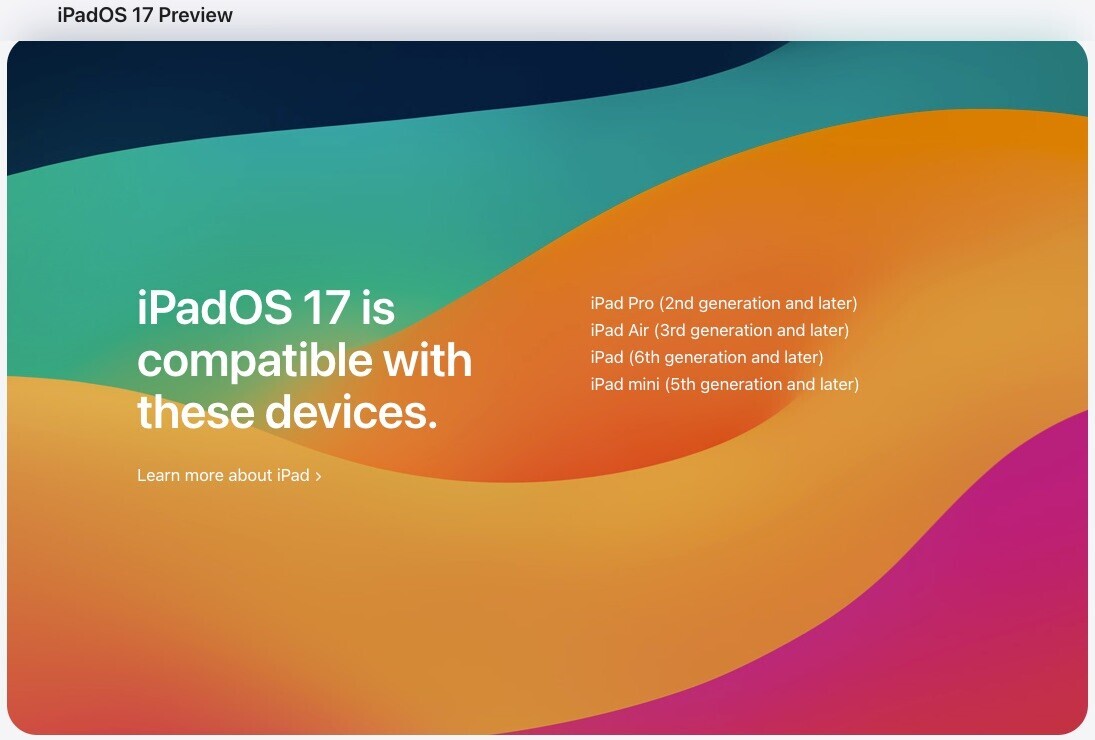Image resolution: width=1095 pixels, height=740 pixels.
Task: Click the "iPad Pro (2nd generation and later)" line
Action: (x=723, y=303)
